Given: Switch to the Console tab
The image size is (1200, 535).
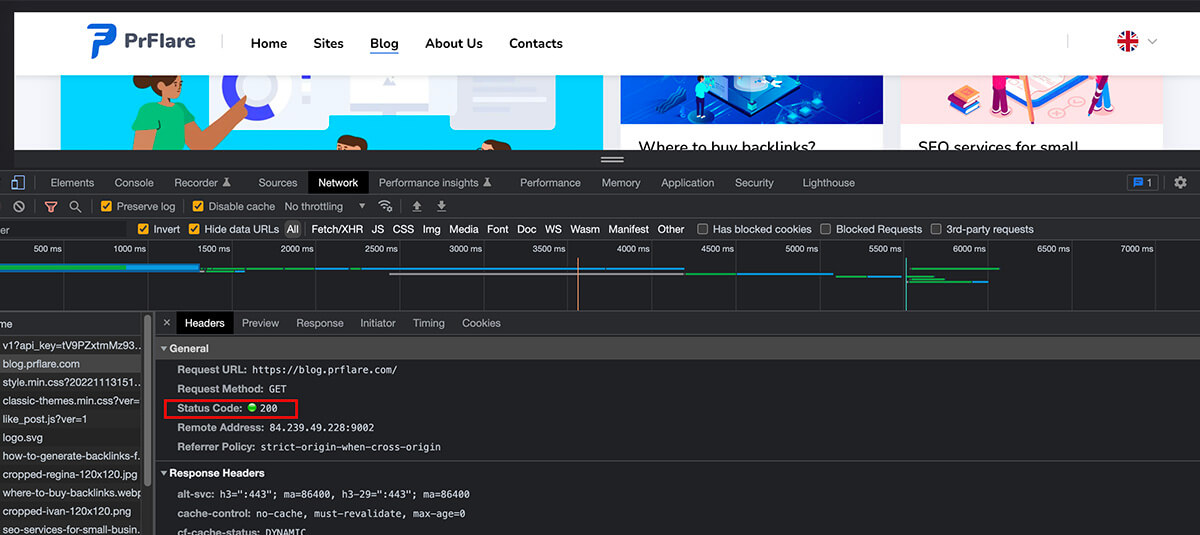Looking at the screenshot, I should (134, 183).
